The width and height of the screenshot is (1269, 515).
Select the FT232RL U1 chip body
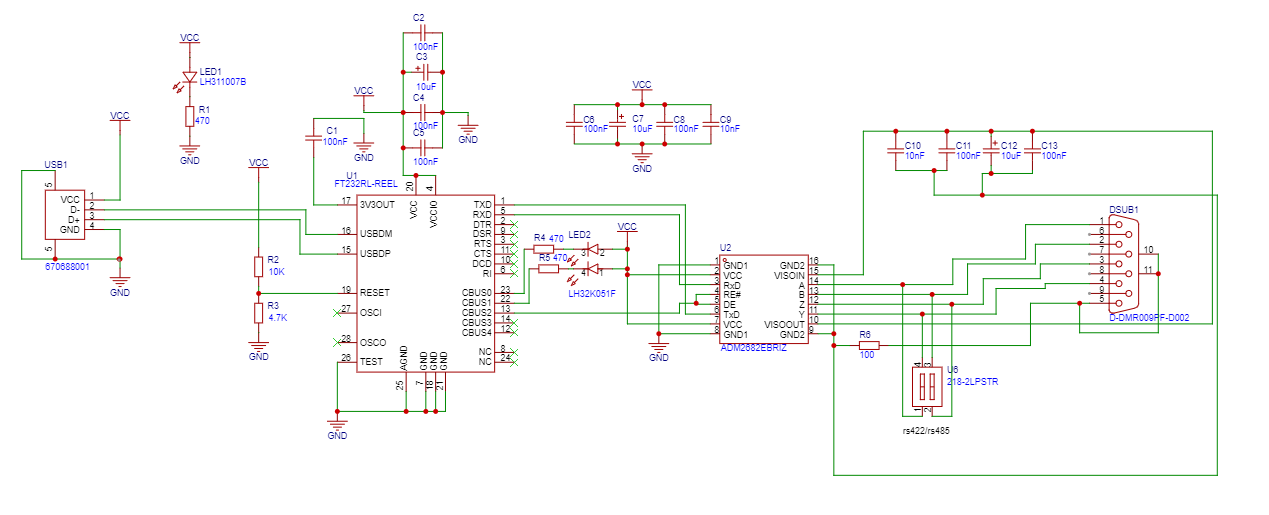425,283
